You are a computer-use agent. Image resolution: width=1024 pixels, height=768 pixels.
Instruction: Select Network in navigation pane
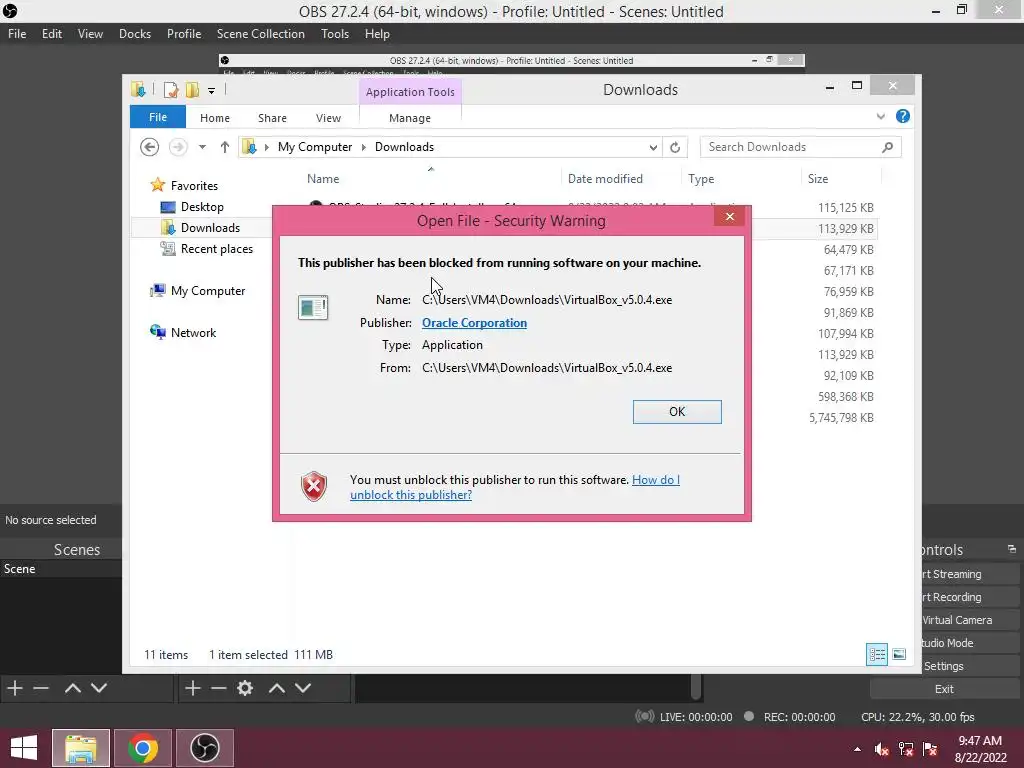[x=193, y=332]
